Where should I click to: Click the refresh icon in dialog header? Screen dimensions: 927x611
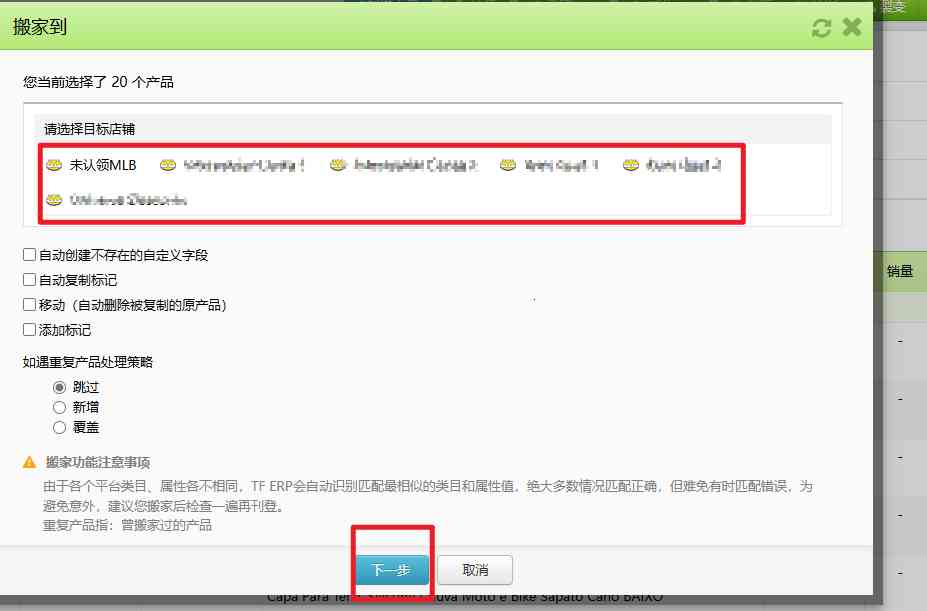(x=821, y=28)
